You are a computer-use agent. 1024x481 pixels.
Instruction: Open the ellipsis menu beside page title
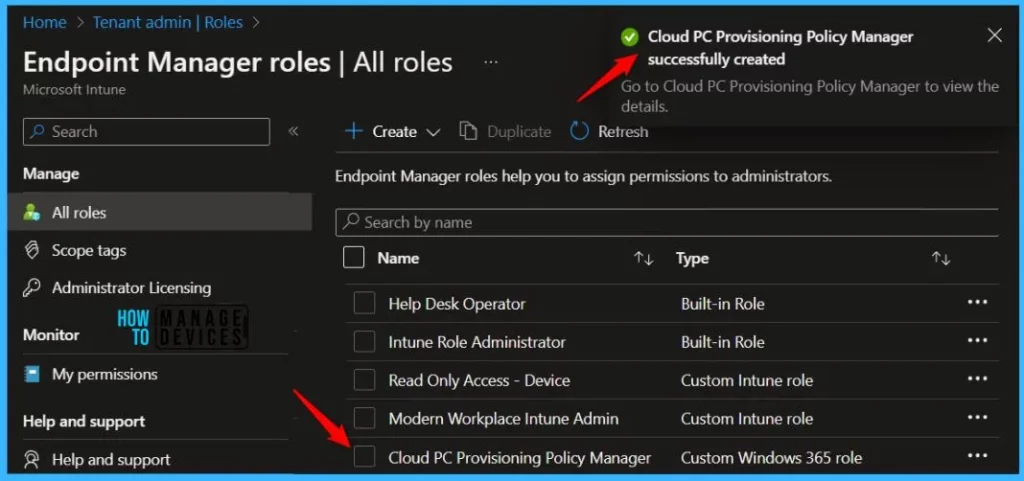click(x=491, y=63)
